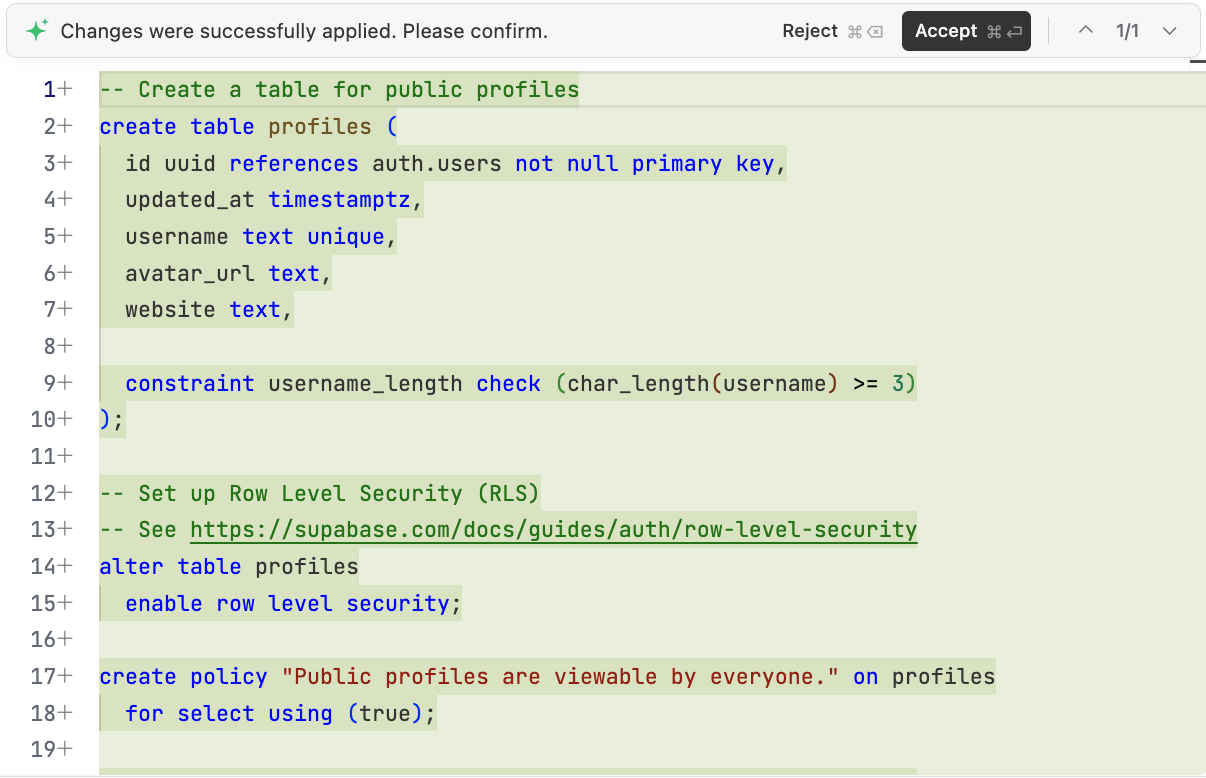Jump to next change with down chevron
The width and height of the screenshot is (1206, 778).
point(1169,31)
